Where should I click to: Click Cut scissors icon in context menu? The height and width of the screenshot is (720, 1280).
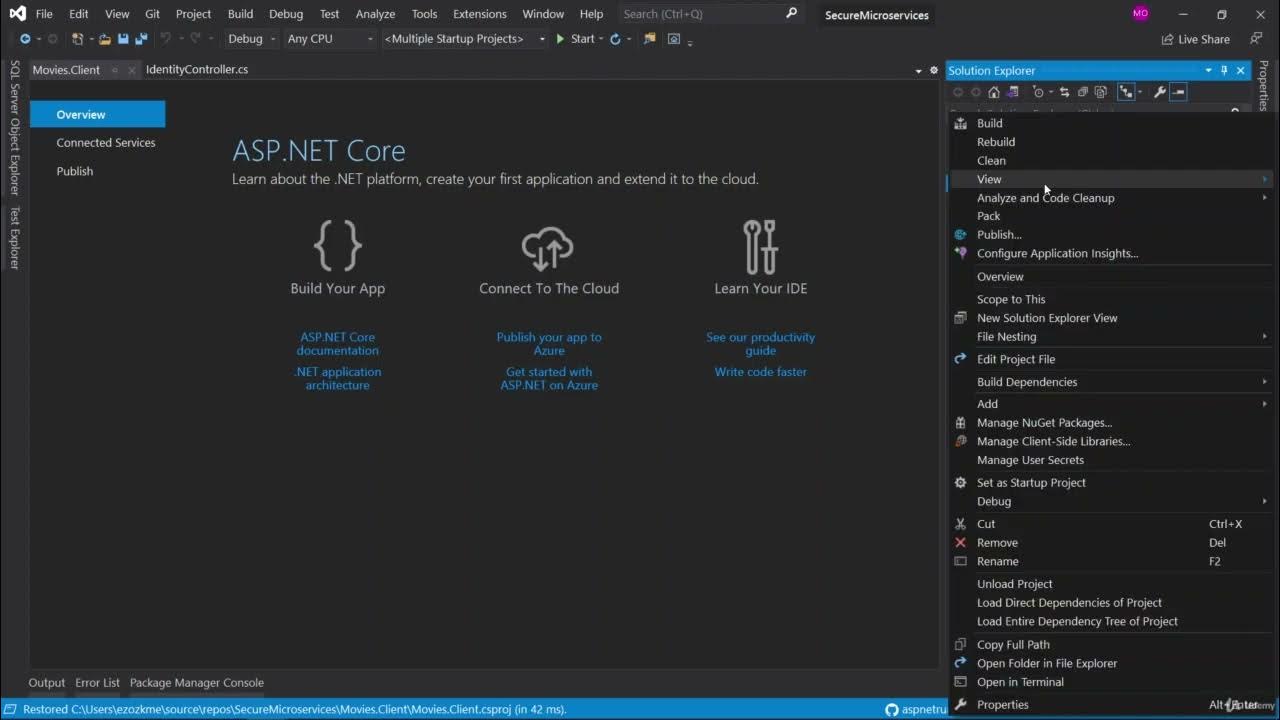(x=960, y=524)
